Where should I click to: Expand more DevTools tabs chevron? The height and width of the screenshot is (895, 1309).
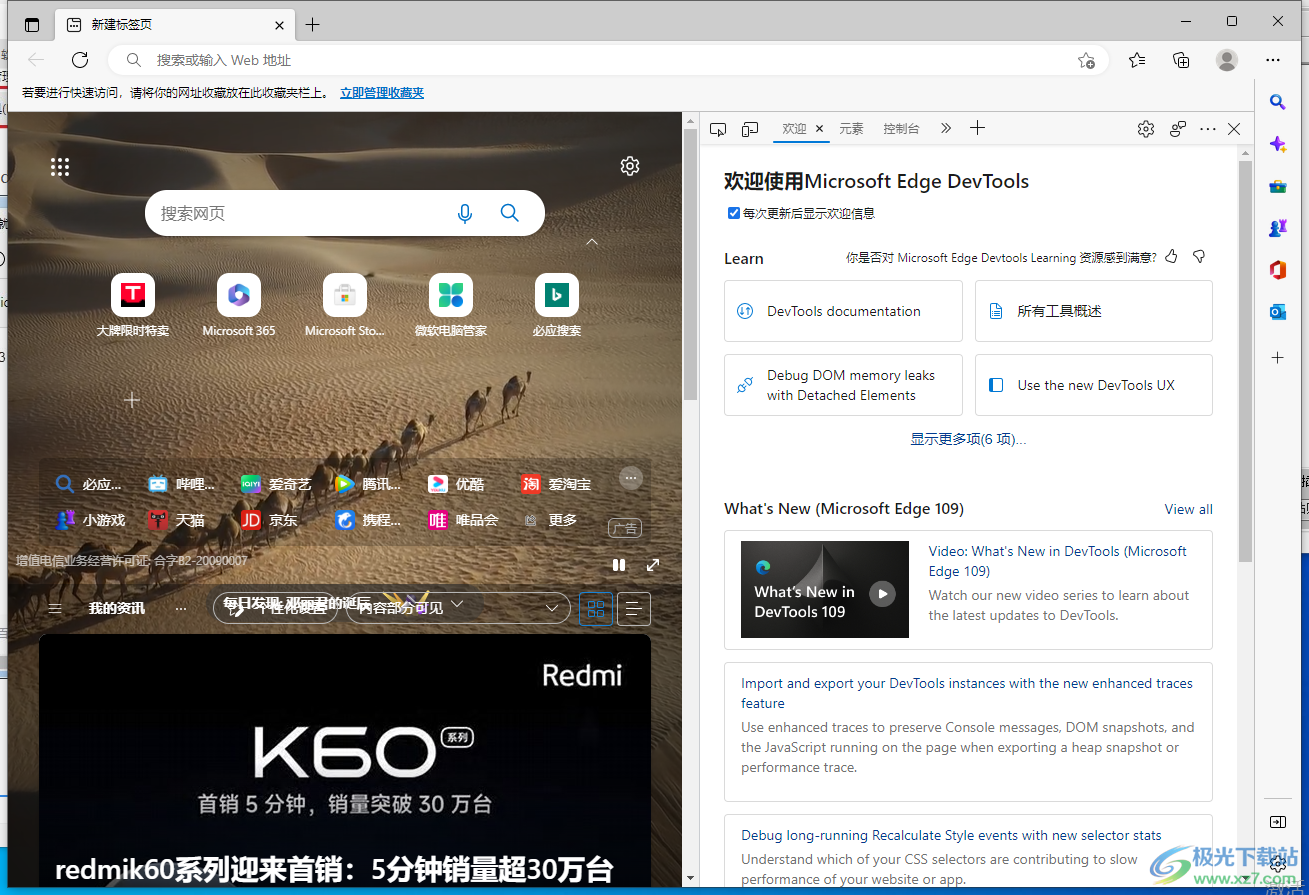pyautogui.click(x=945, y=128)
